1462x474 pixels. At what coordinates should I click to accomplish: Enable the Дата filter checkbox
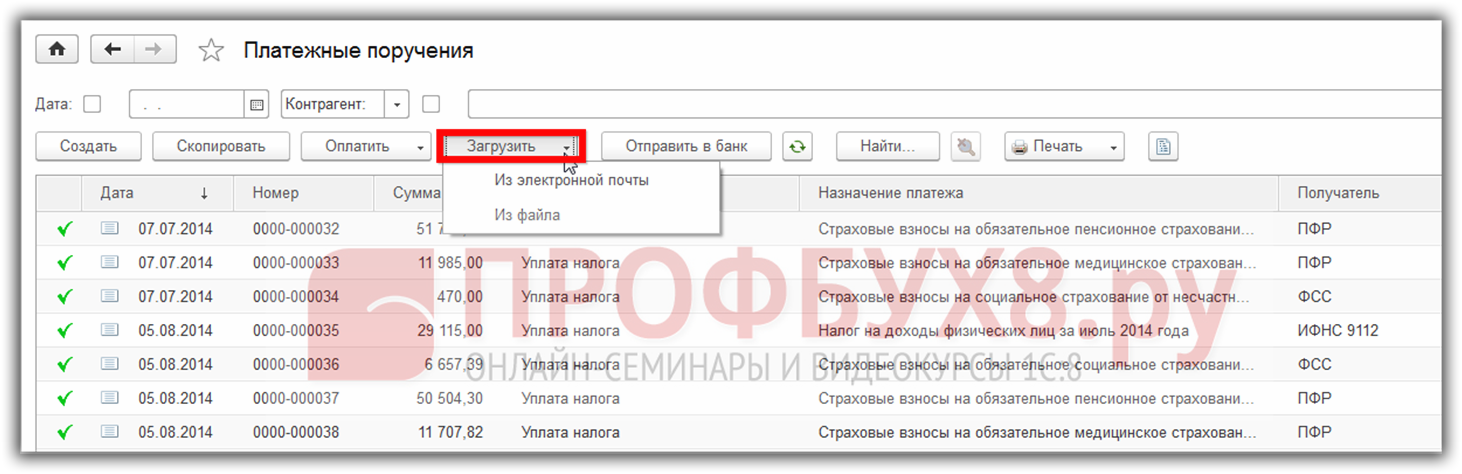(x=92, y=104)
